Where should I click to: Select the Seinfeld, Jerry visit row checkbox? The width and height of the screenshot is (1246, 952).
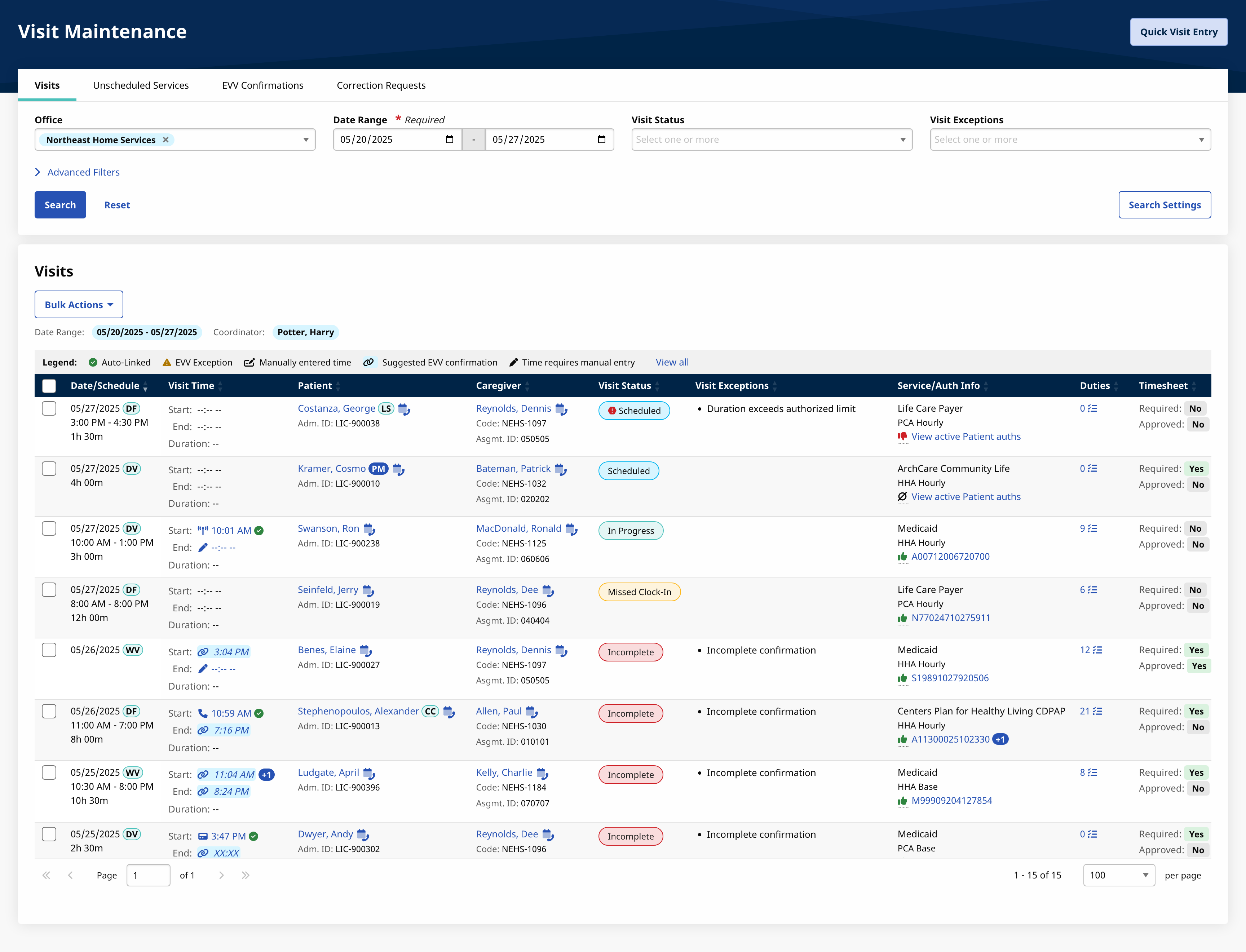pyautogui.click(x=49, y=590)
